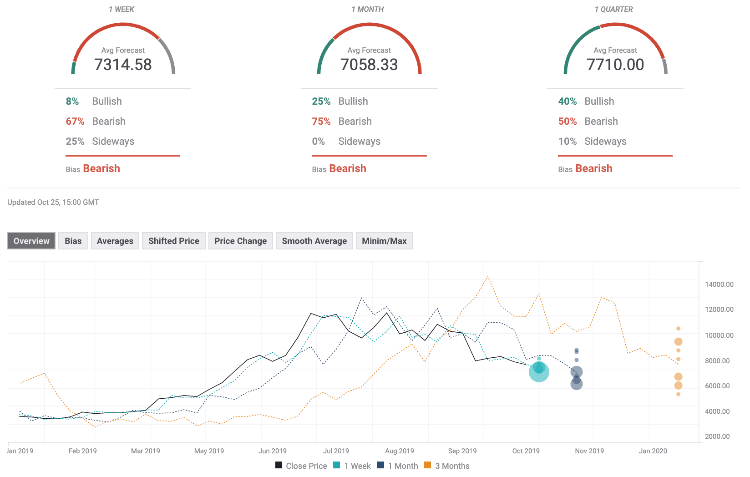Open the Bias tab
The height and width of the screenshot is (477, 750).
tap(73, 241)
